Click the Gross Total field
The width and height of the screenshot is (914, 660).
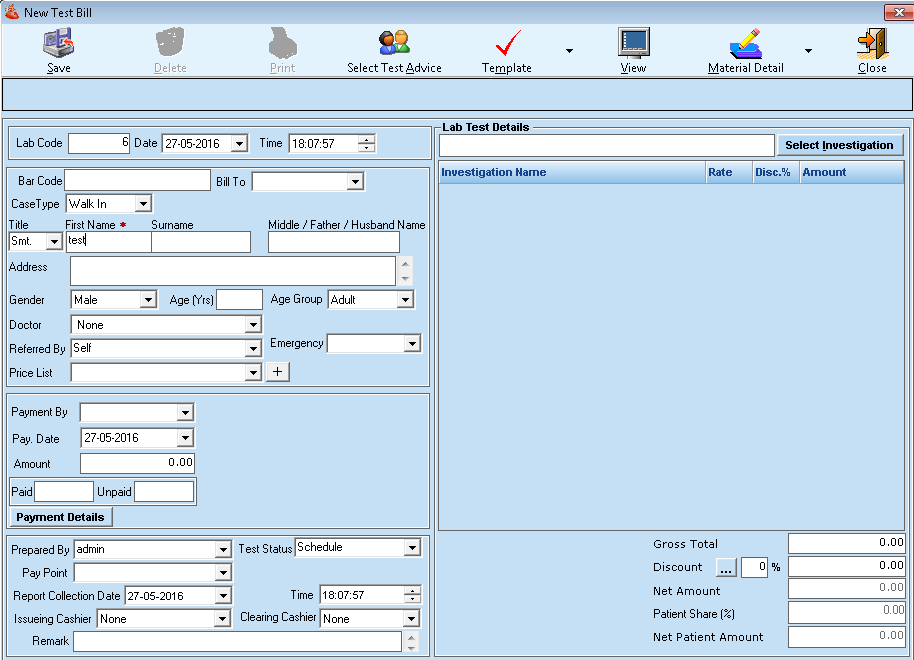[x=846, y=543]
